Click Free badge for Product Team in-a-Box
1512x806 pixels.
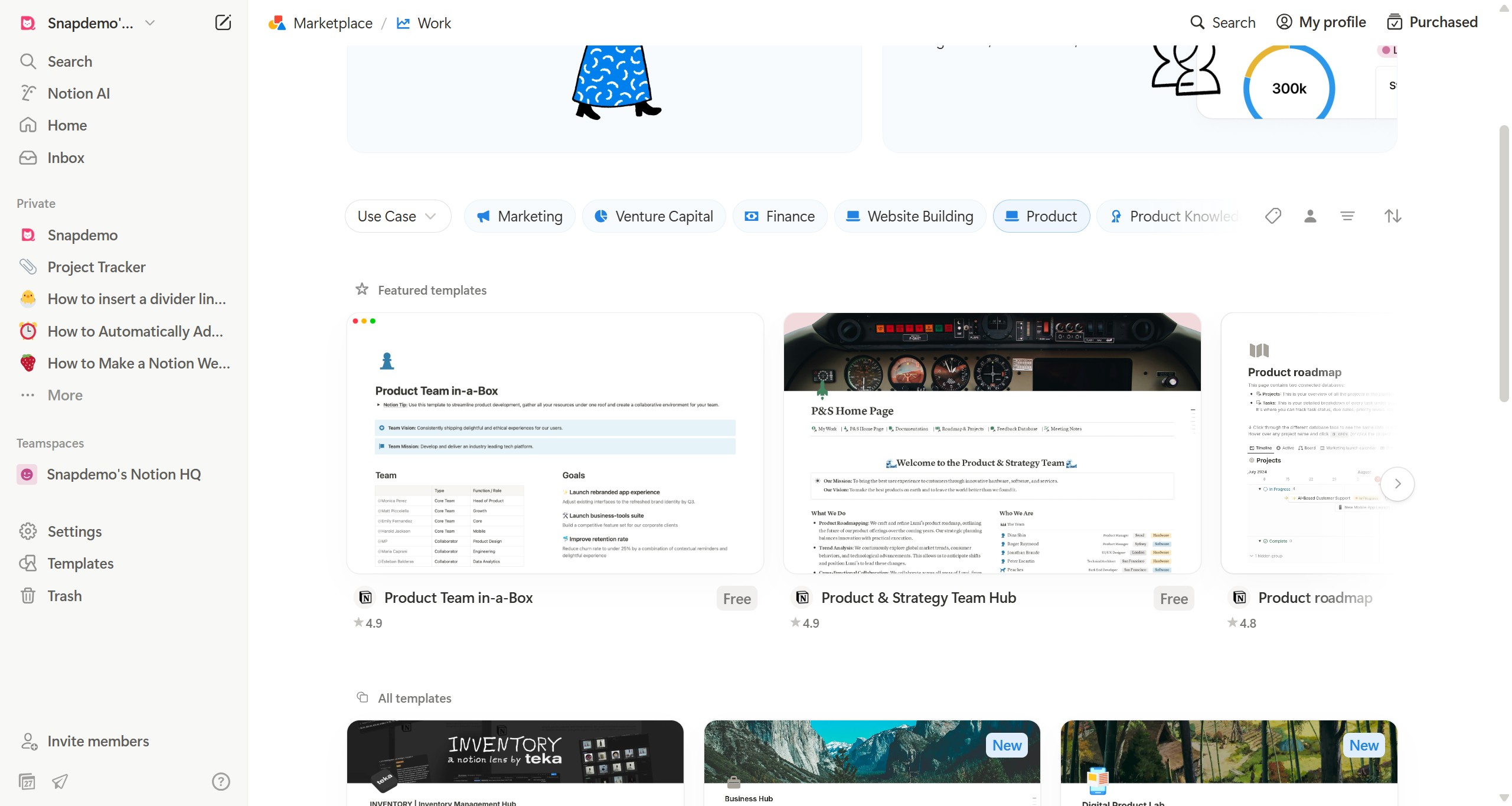coord(737,598)
